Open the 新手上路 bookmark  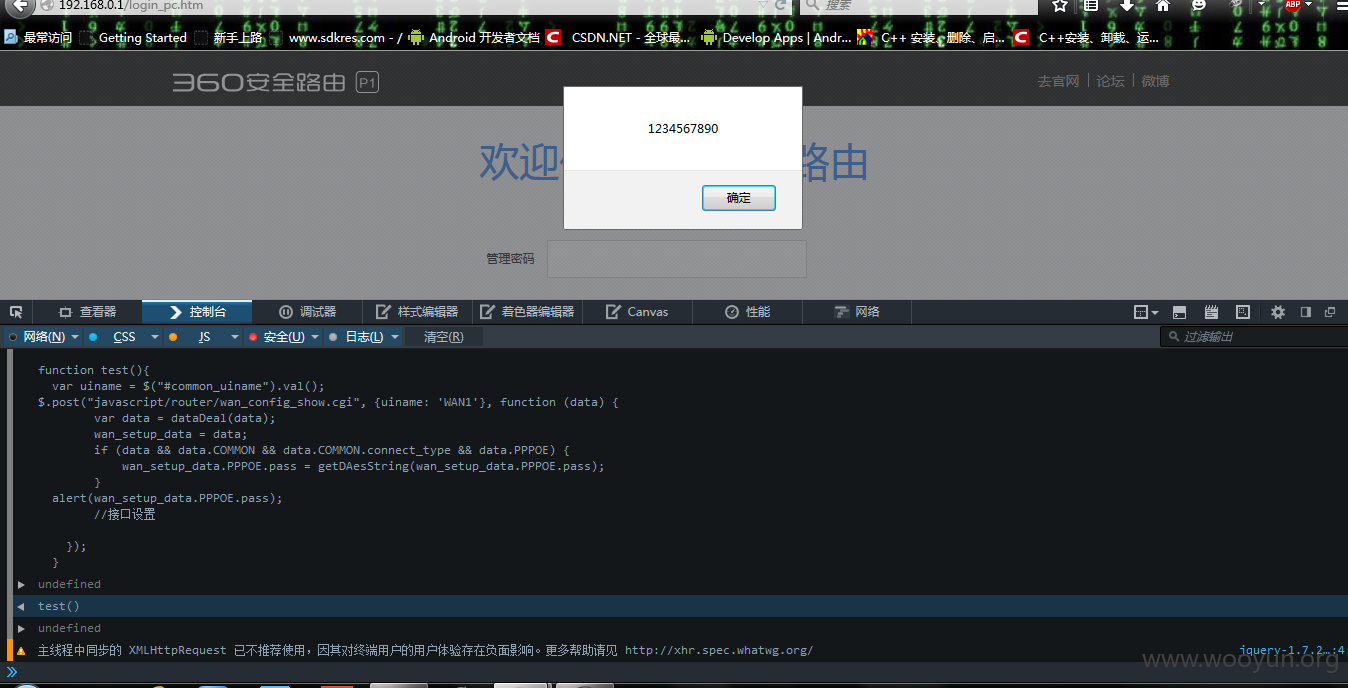pos(229,38)
